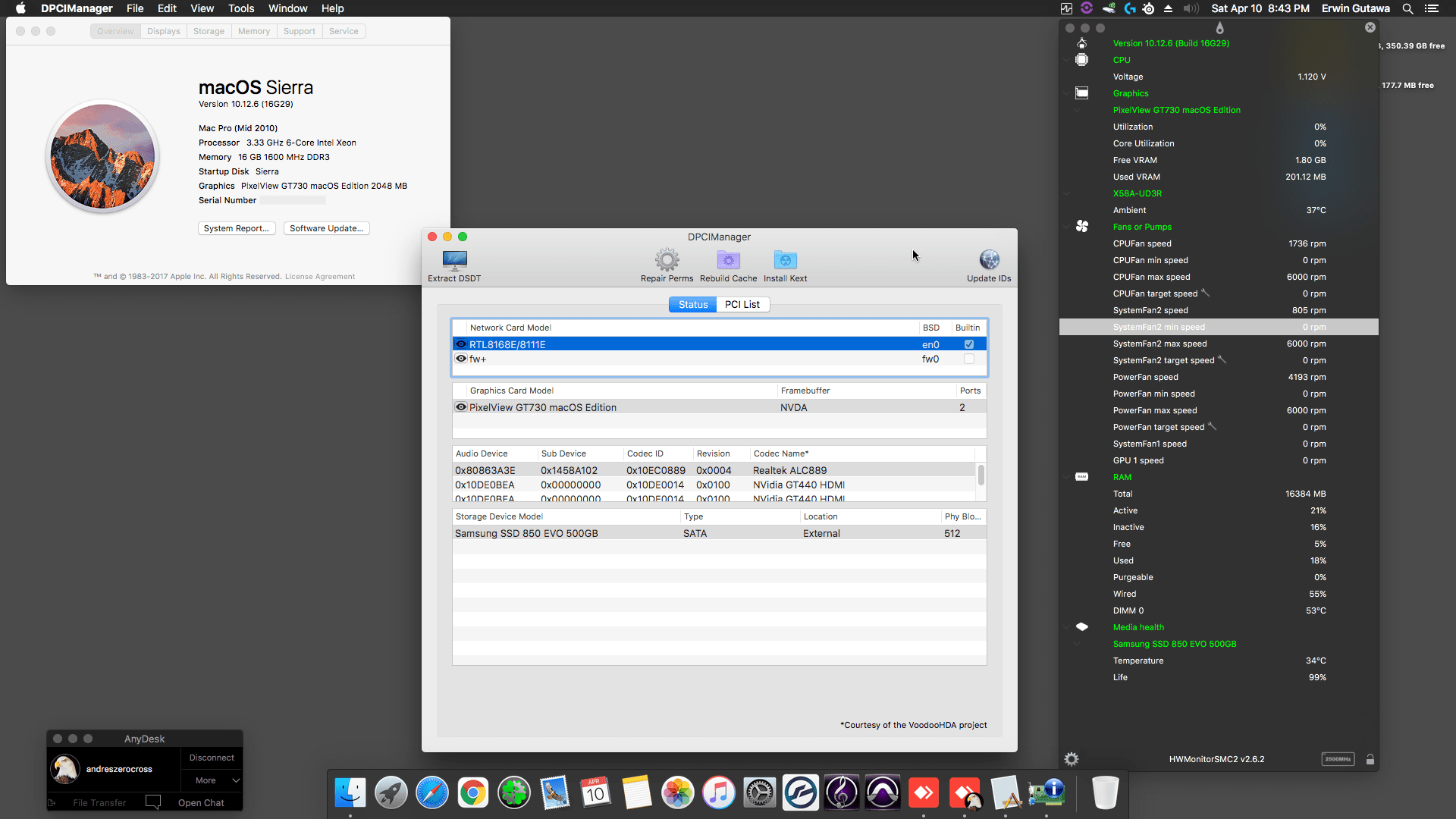Open Notification Center from menu bar
Screen dimensions: 1456x819
coord(1432,8)
